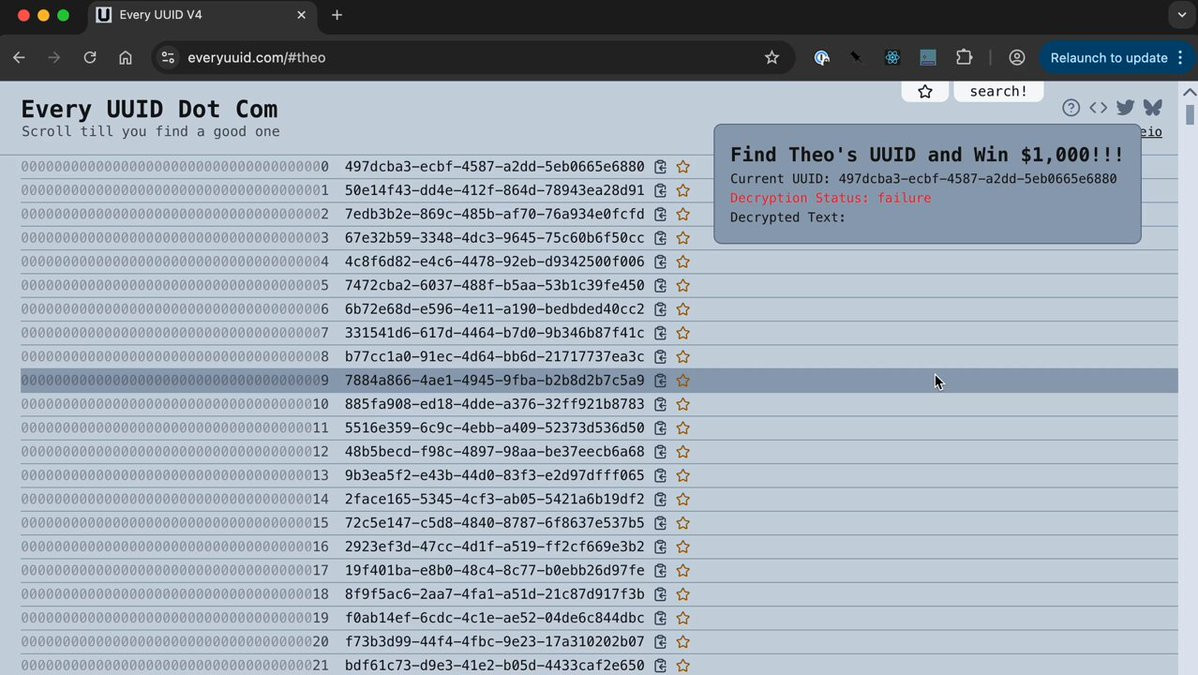This screenshot has height=675, width=1198.
Task: Copy UUID starting with 9b3ea5f2
Action: click(660, 475)
